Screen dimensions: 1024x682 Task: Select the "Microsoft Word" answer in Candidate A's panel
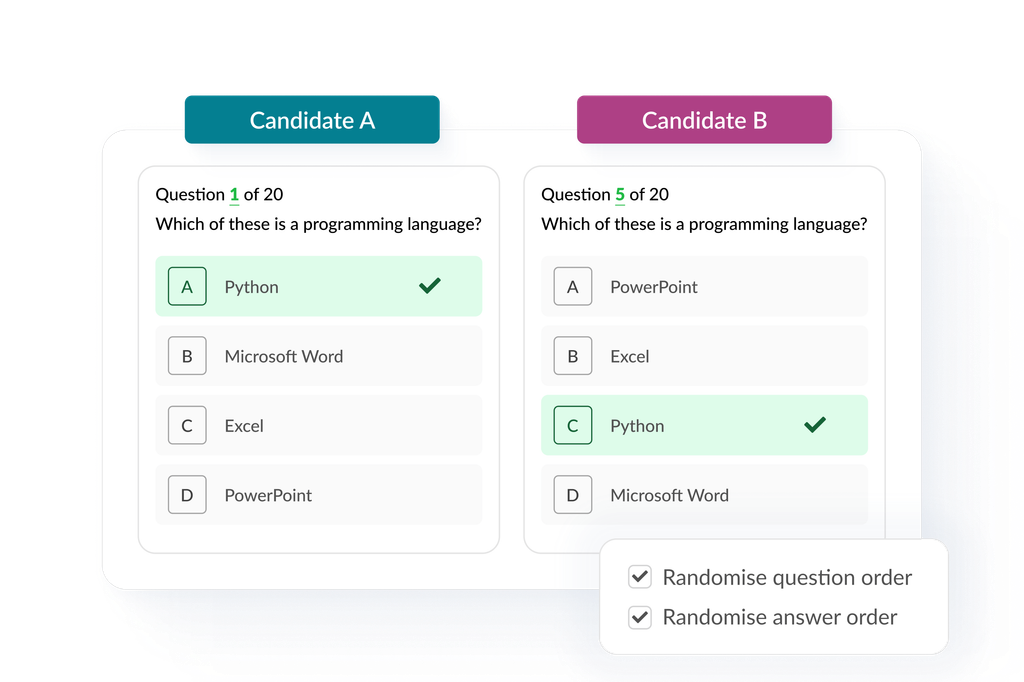pos(319,356)
